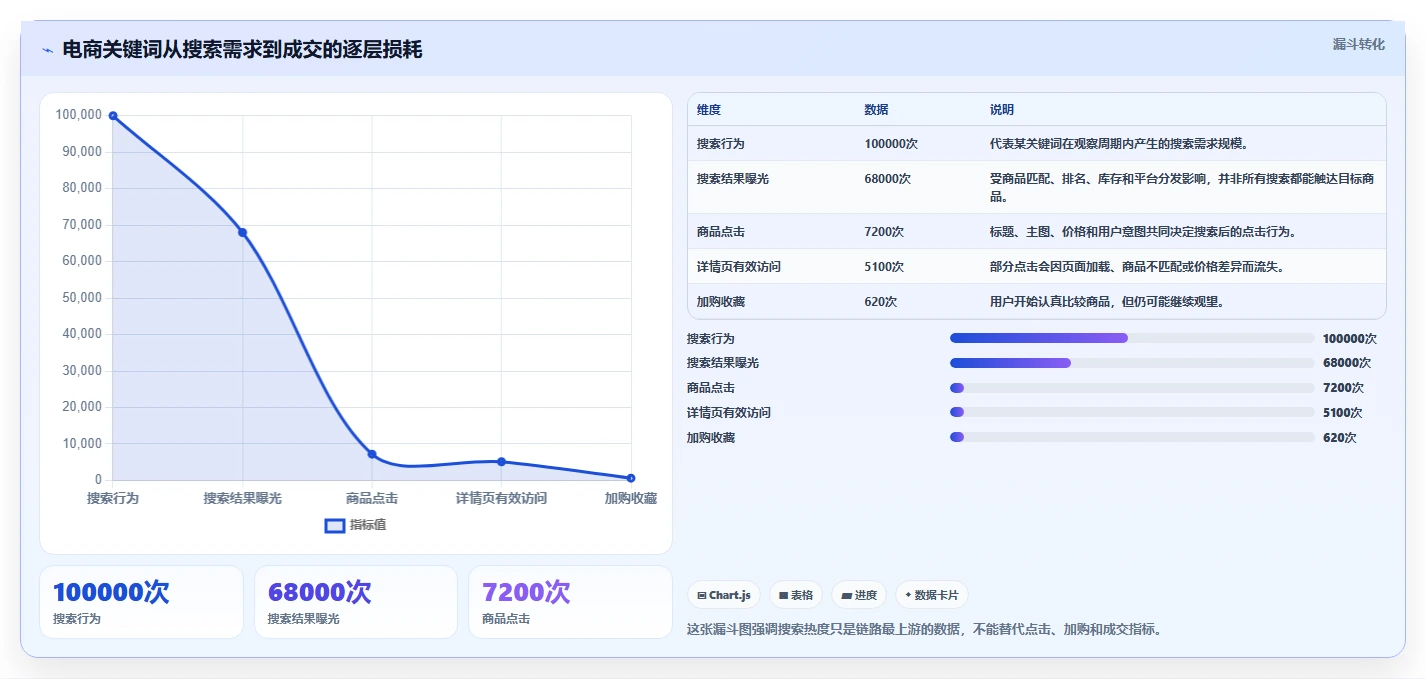Click the 详情页有效访问 x-axis label

[501, 498]
